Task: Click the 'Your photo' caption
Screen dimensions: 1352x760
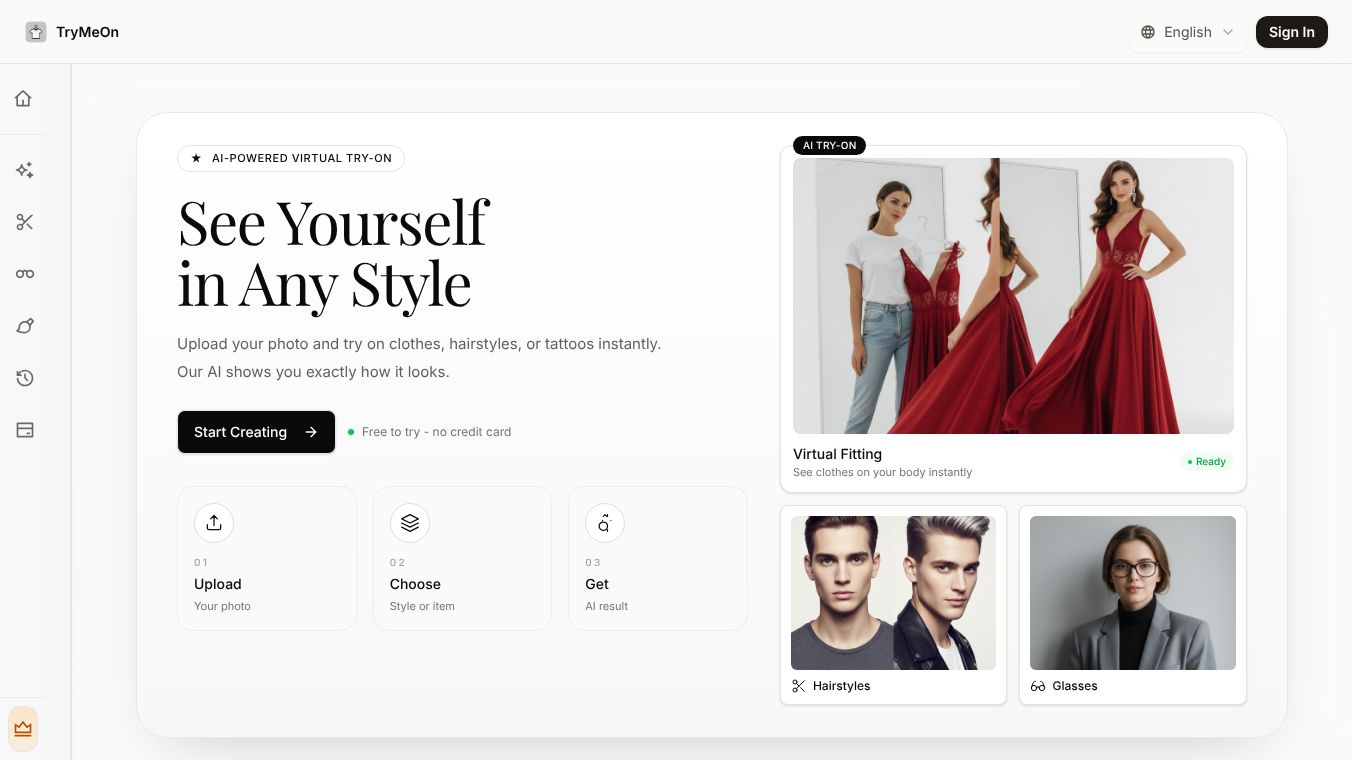Action: point(222,606)
